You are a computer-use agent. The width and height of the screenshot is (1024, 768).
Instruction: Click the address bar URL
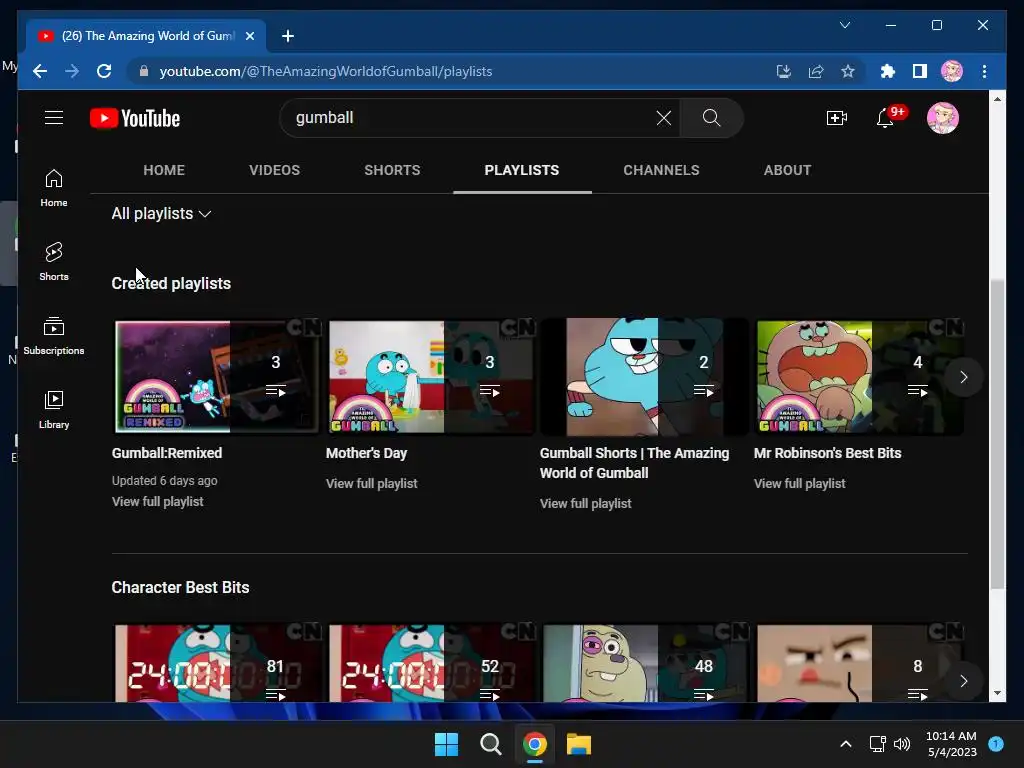(x=325, y=71)
